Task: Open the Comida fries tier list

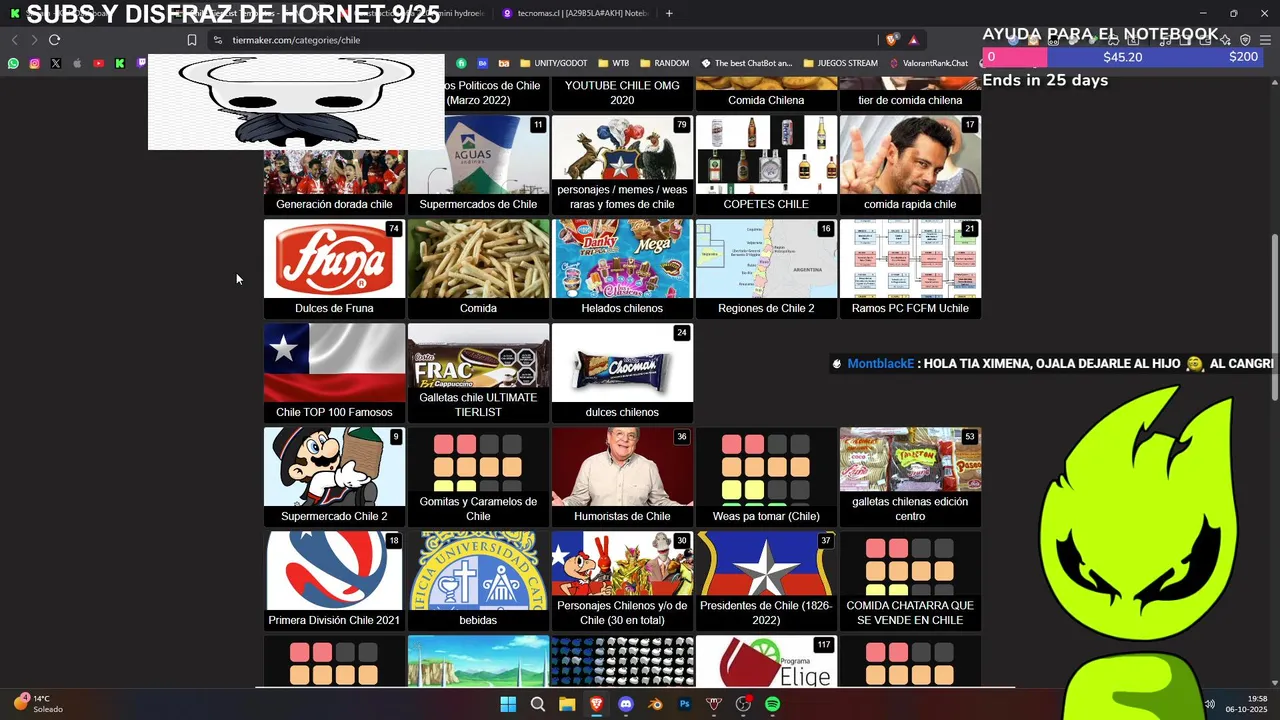Action: click(478, 268)
